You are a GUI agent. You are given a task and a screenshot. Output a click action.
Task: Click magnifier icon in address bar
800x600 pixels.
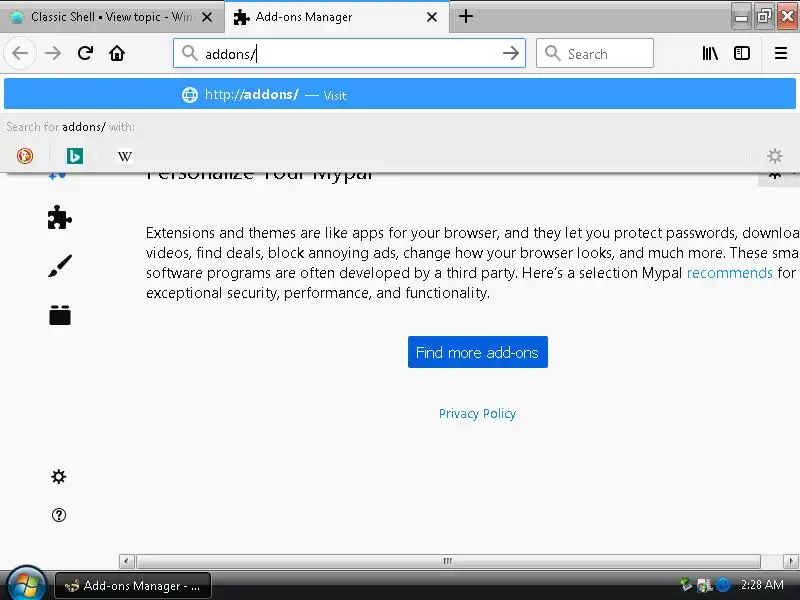click(189, 53)
